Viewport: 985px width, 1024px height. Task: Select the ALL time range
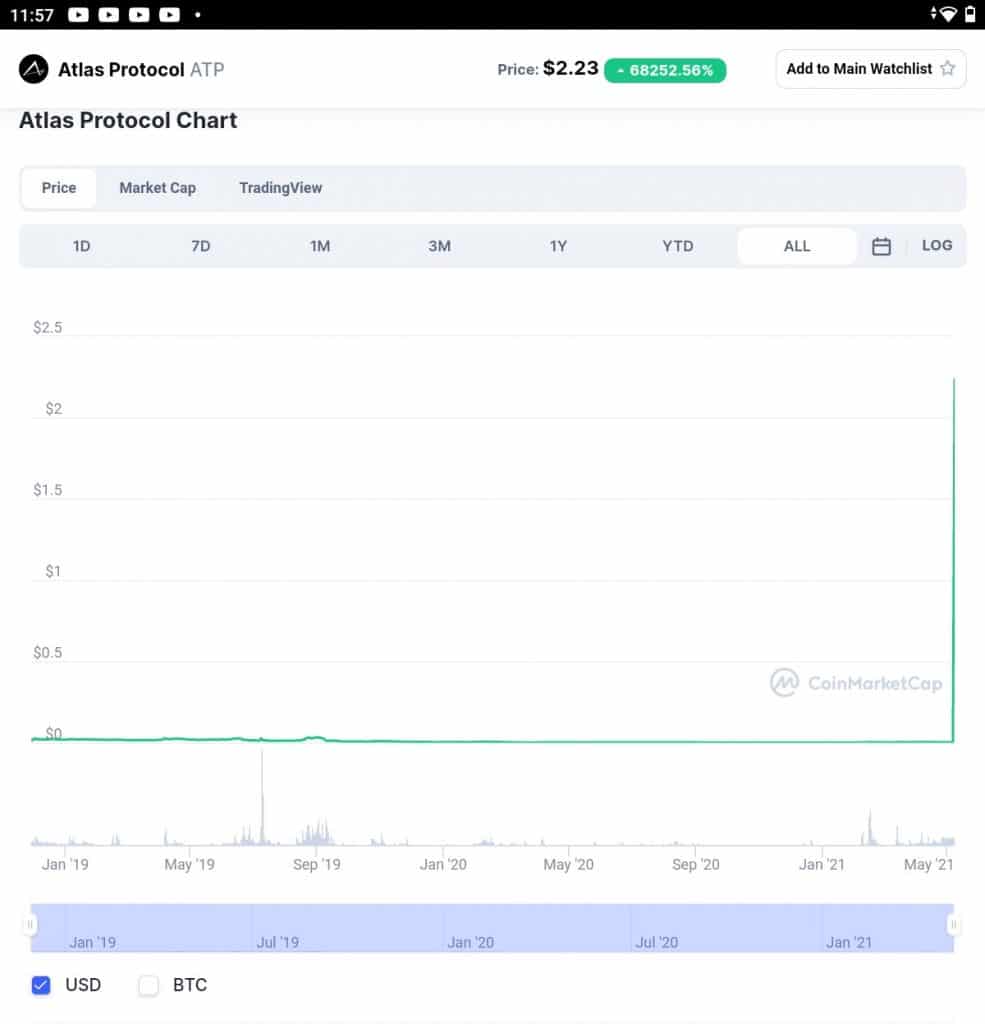coord(797,246)
